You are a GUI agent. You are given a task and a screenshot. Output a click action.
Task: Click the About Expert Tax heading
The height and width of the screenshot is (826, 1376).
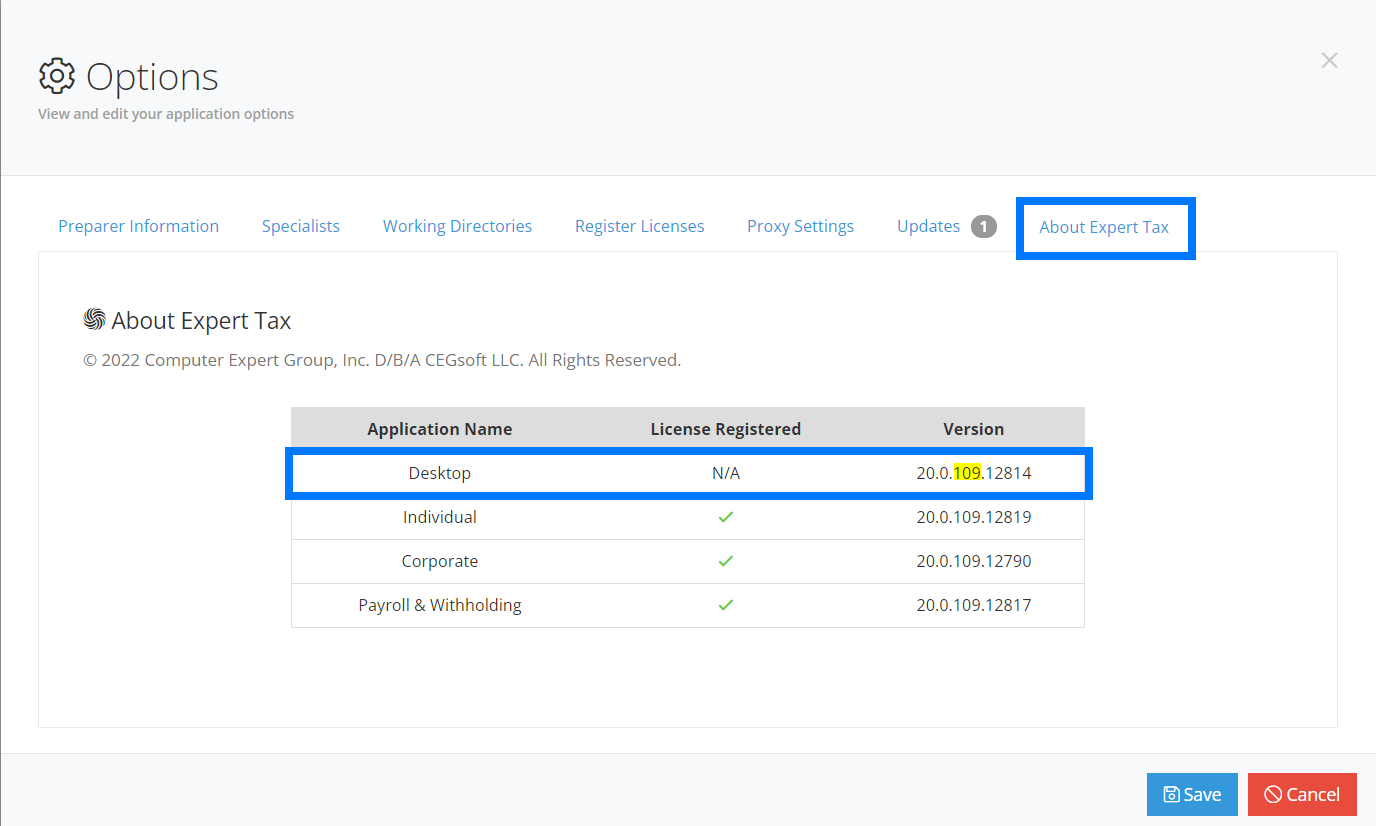[201, 321]
